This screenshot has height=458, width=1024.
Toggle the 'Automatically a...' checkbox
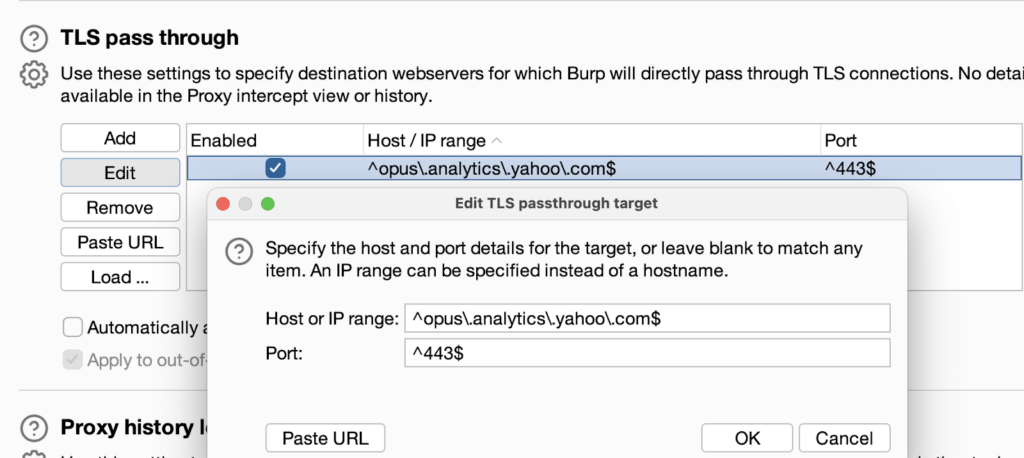click(x=72, y=327)
